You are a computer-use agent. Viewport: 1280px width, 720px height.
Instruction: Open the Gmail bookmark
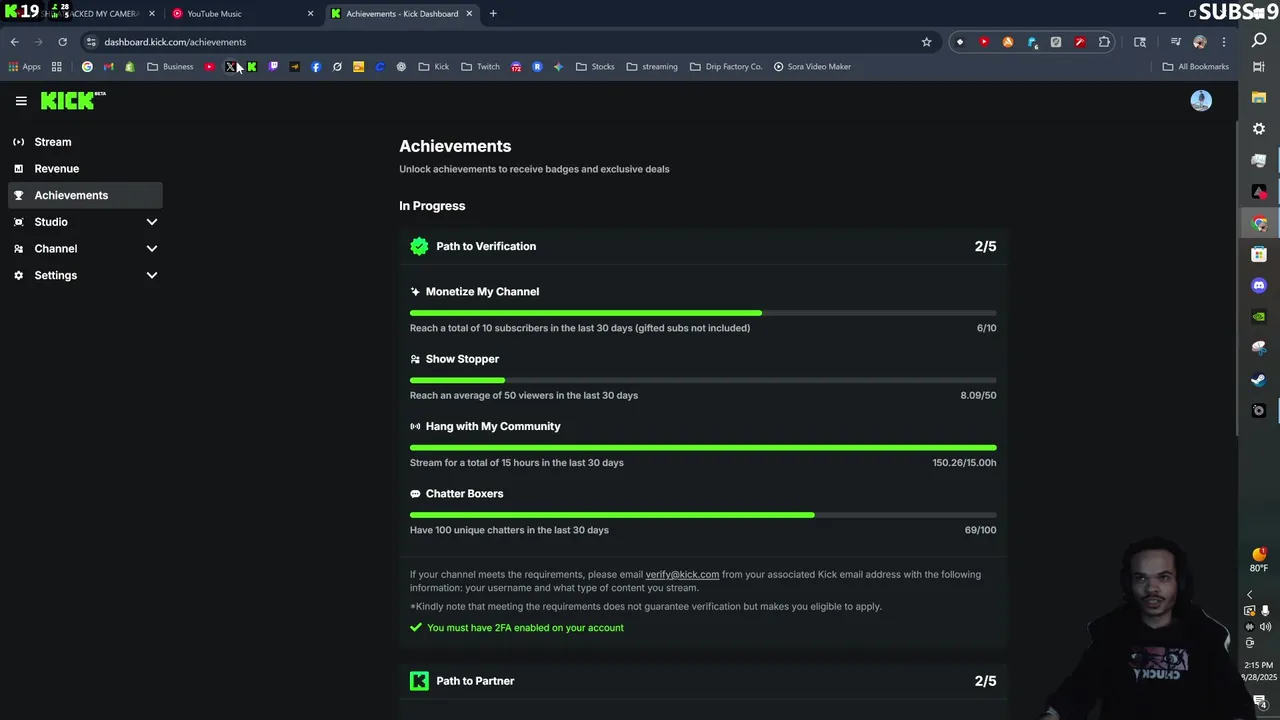[x=108, y=67]
